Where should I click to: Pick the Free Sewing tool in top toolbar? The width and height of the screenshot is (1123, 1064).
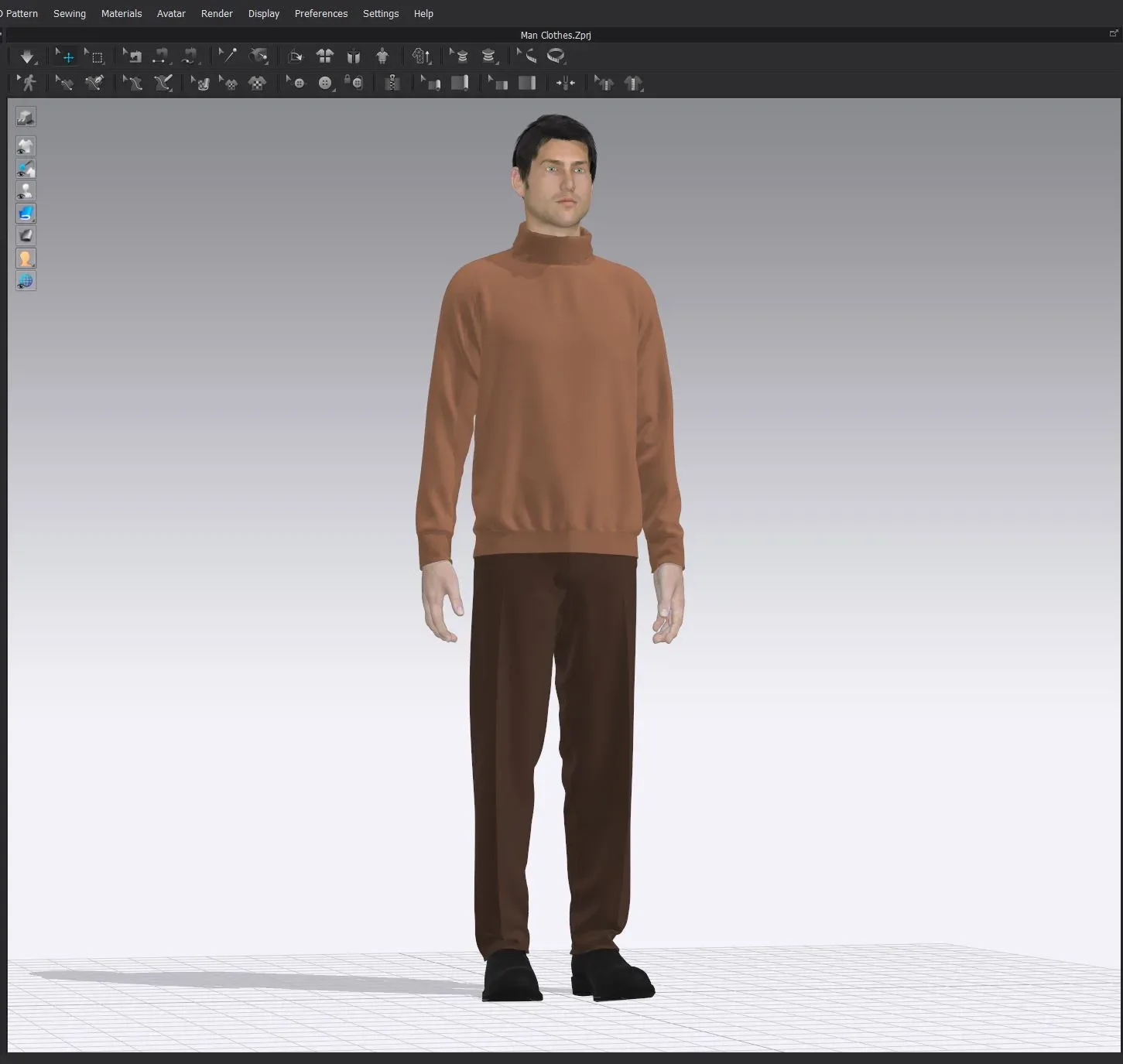click(189, 56)
